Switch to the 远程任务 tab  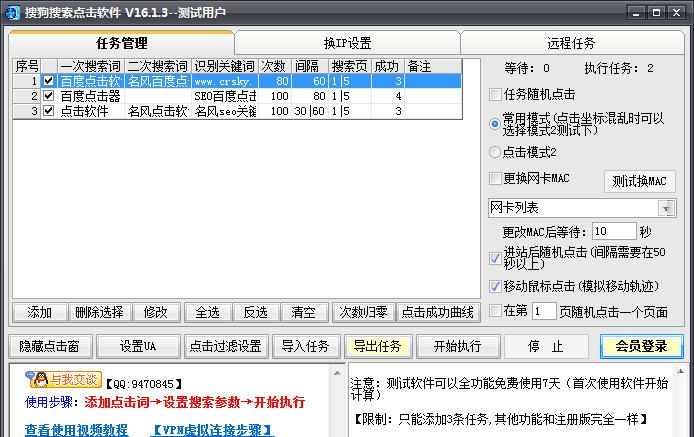[x=571, y=43]
